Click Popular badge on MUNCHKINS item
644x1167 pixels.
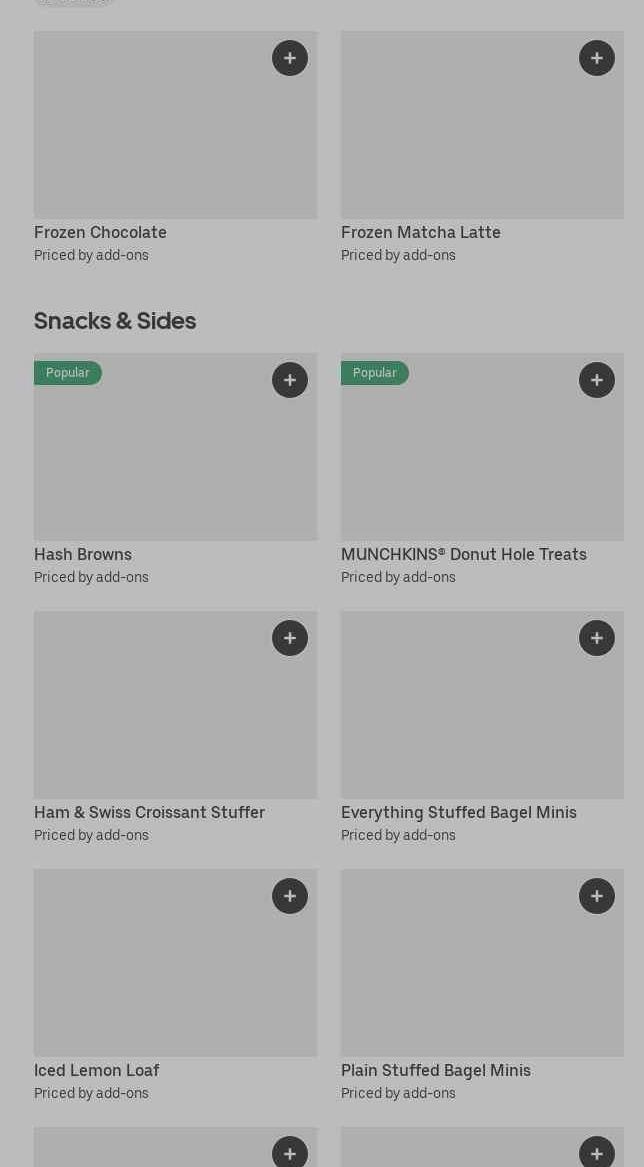[x=375, y=373]
